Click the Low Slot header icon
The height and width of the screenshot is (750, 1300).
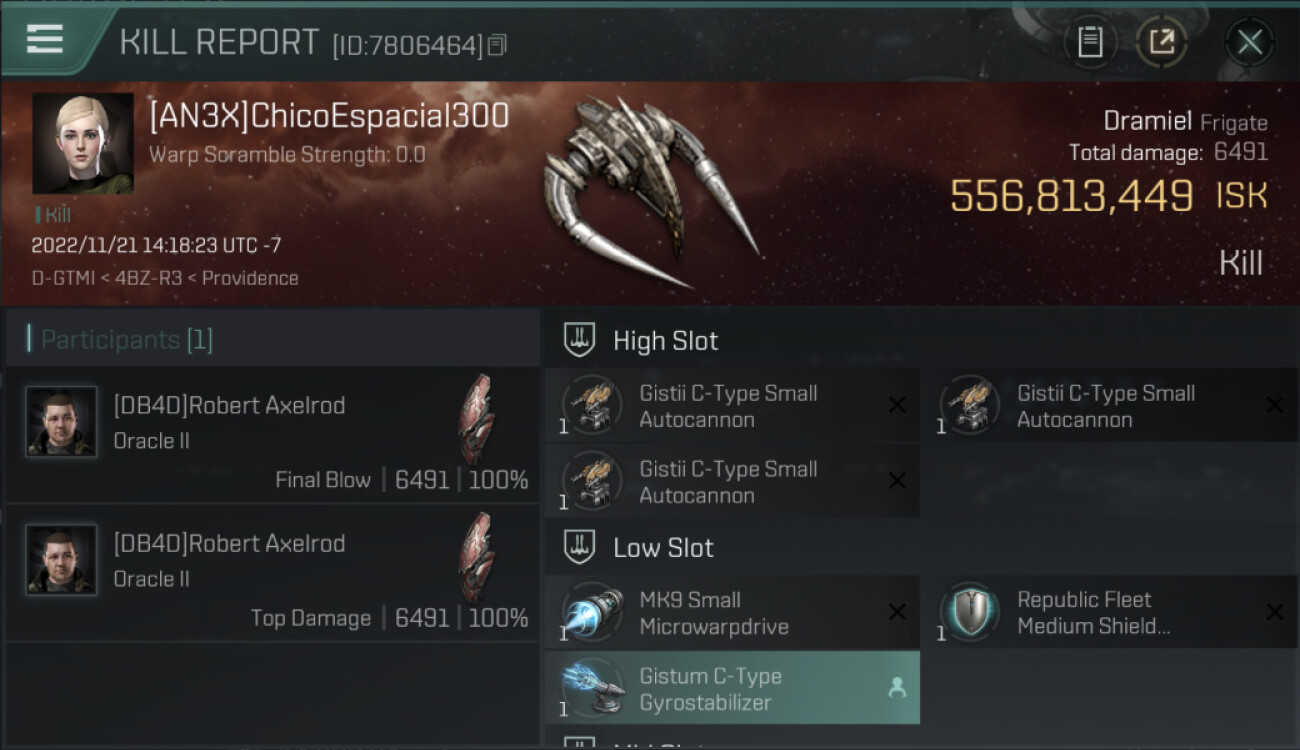580,547
